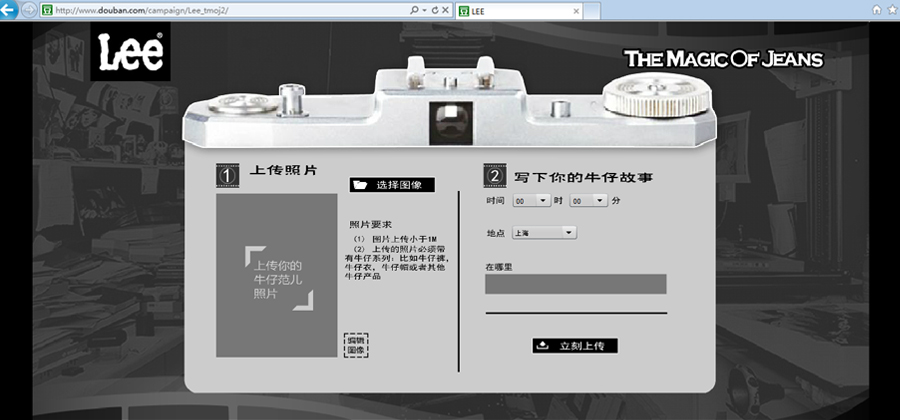Click the browser forward arrow
Screen dimensions: 900x420
pos(29,10)
